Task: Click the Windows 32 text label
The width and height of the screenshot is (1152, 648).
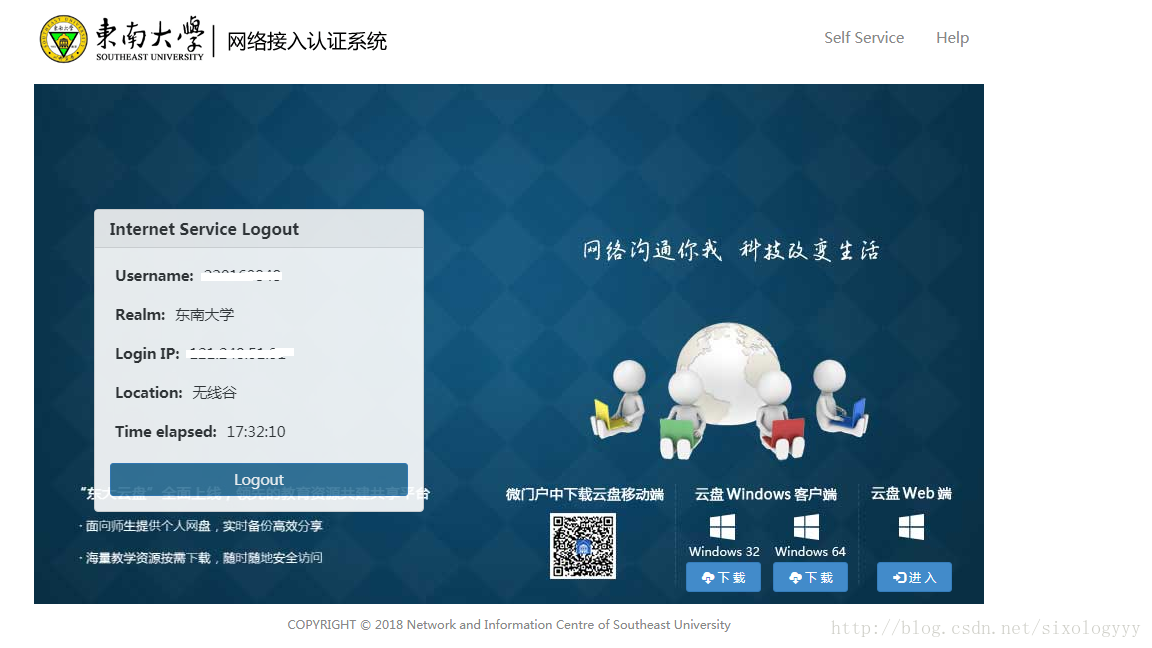Action: pyautogui.click(x=724, y=551)
